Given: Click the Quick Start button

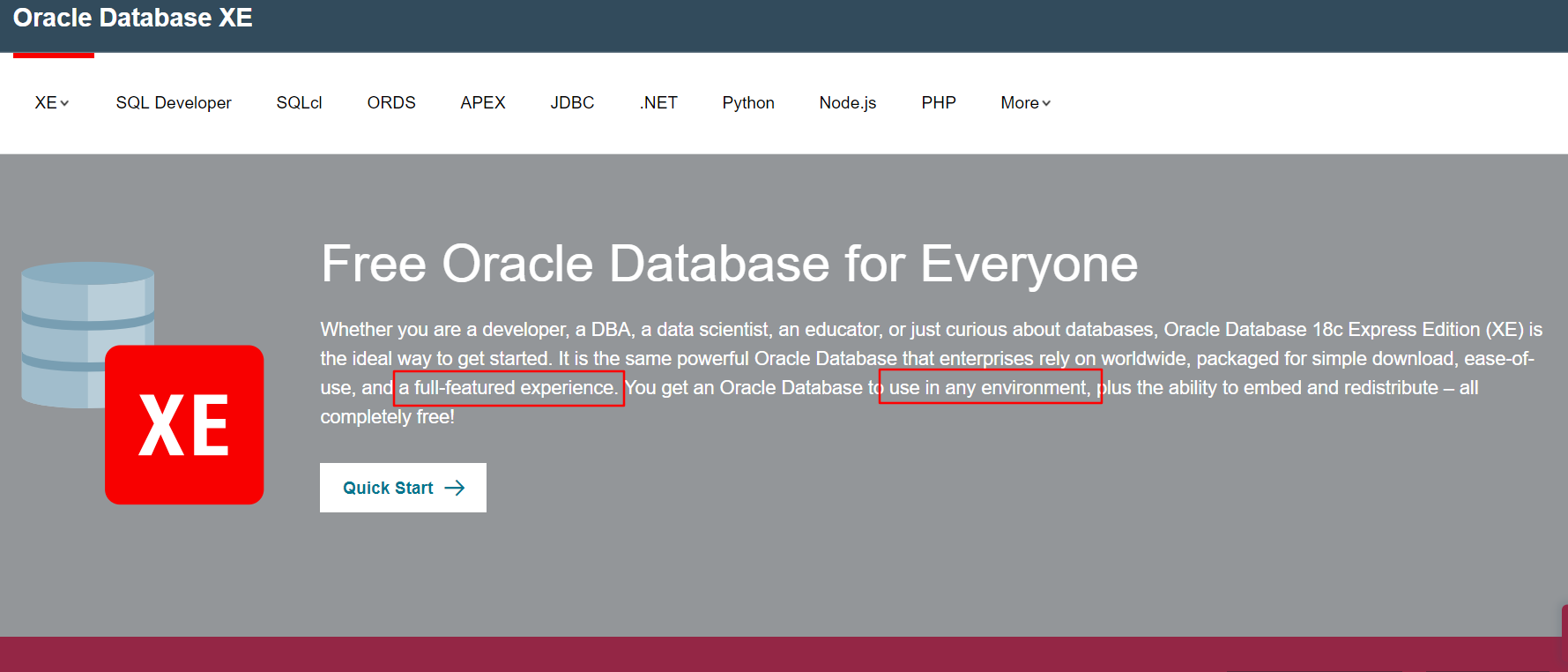Looking at the screenshot, I should (403, 488).
